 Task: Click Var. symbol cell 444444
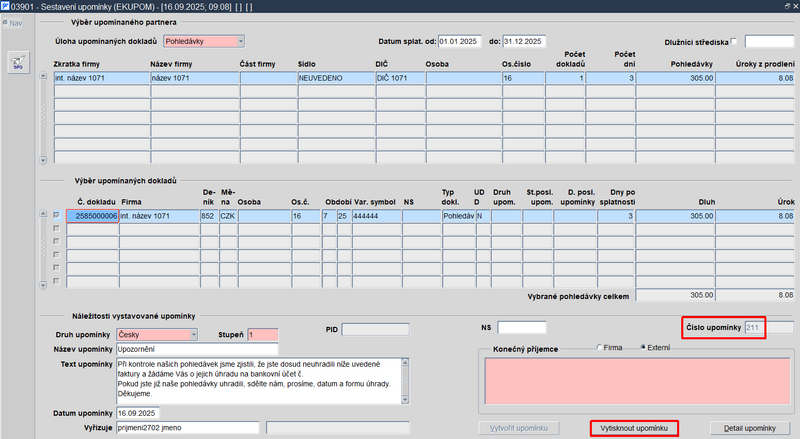point(377,216)
